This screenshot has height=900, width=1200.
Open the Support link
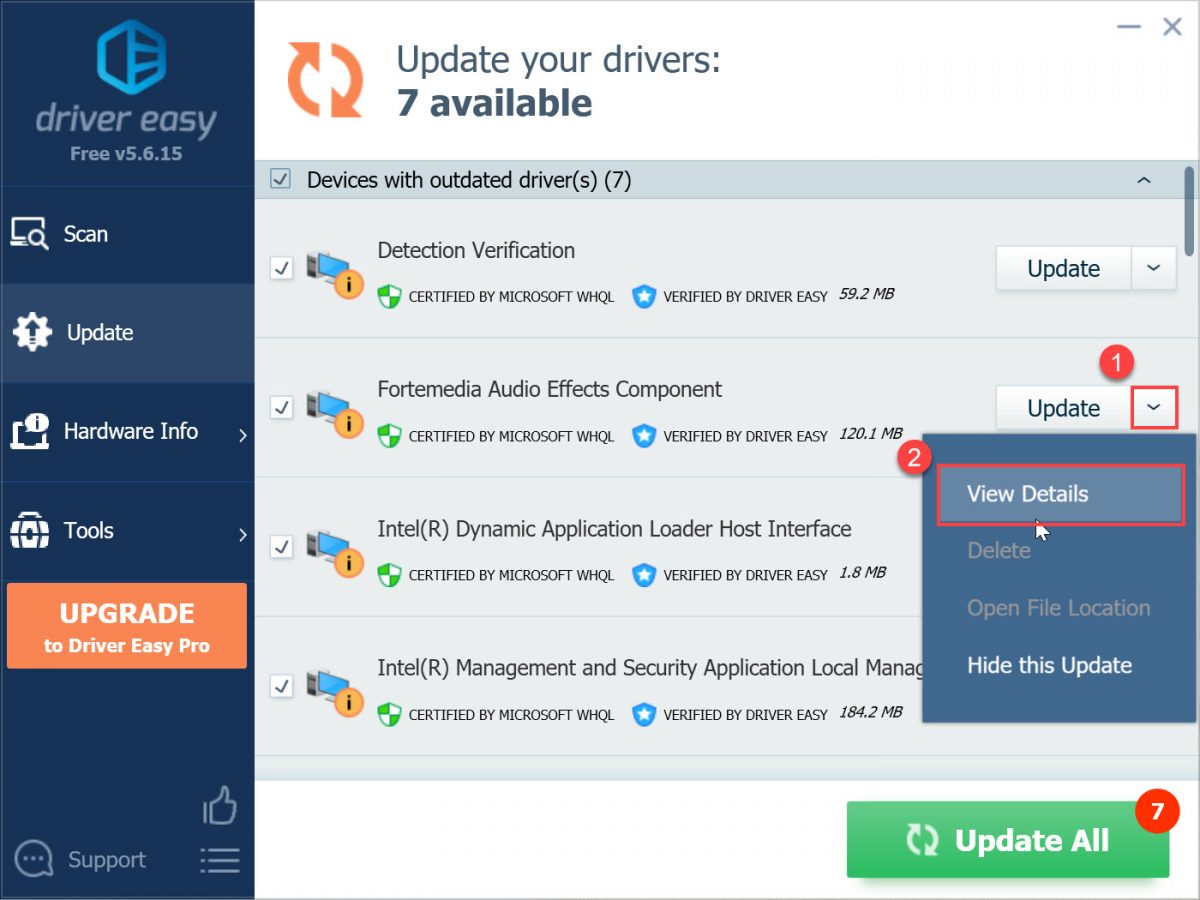pyautogui.click(x=106, y=860)
